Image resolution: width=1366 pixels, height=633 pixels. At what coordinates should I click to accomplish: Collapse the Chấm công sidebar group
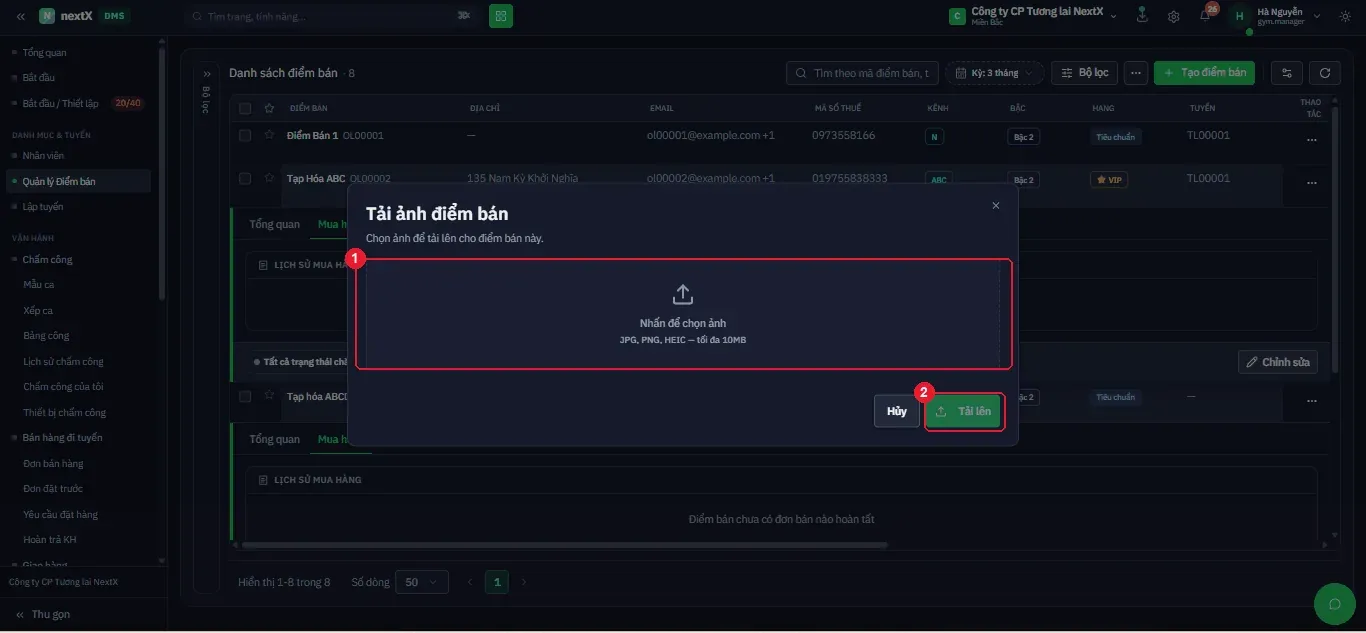click(47, 259)
